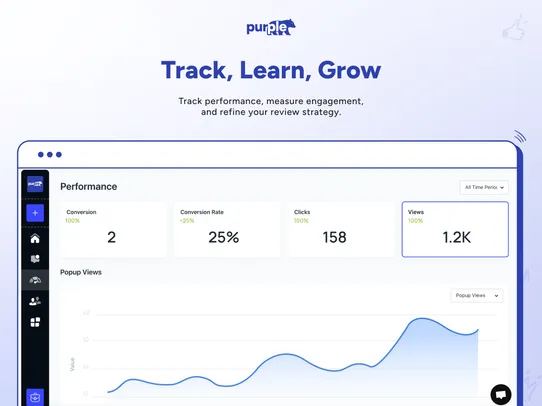Click the blue plus create button
This screenshot has height=406, width=542.
[x=35, y=213]
